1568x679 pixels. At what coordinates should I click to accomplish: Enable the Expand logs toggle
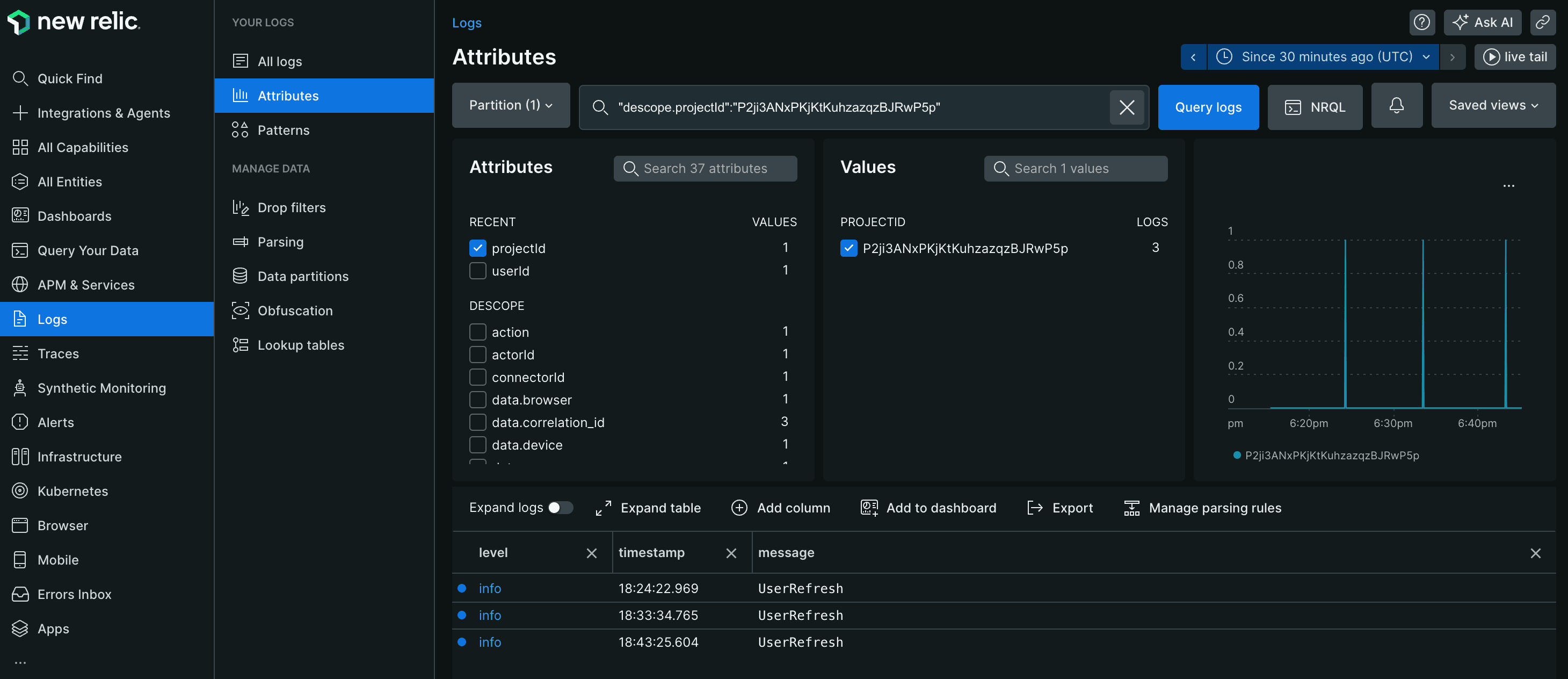pos(561,507)
